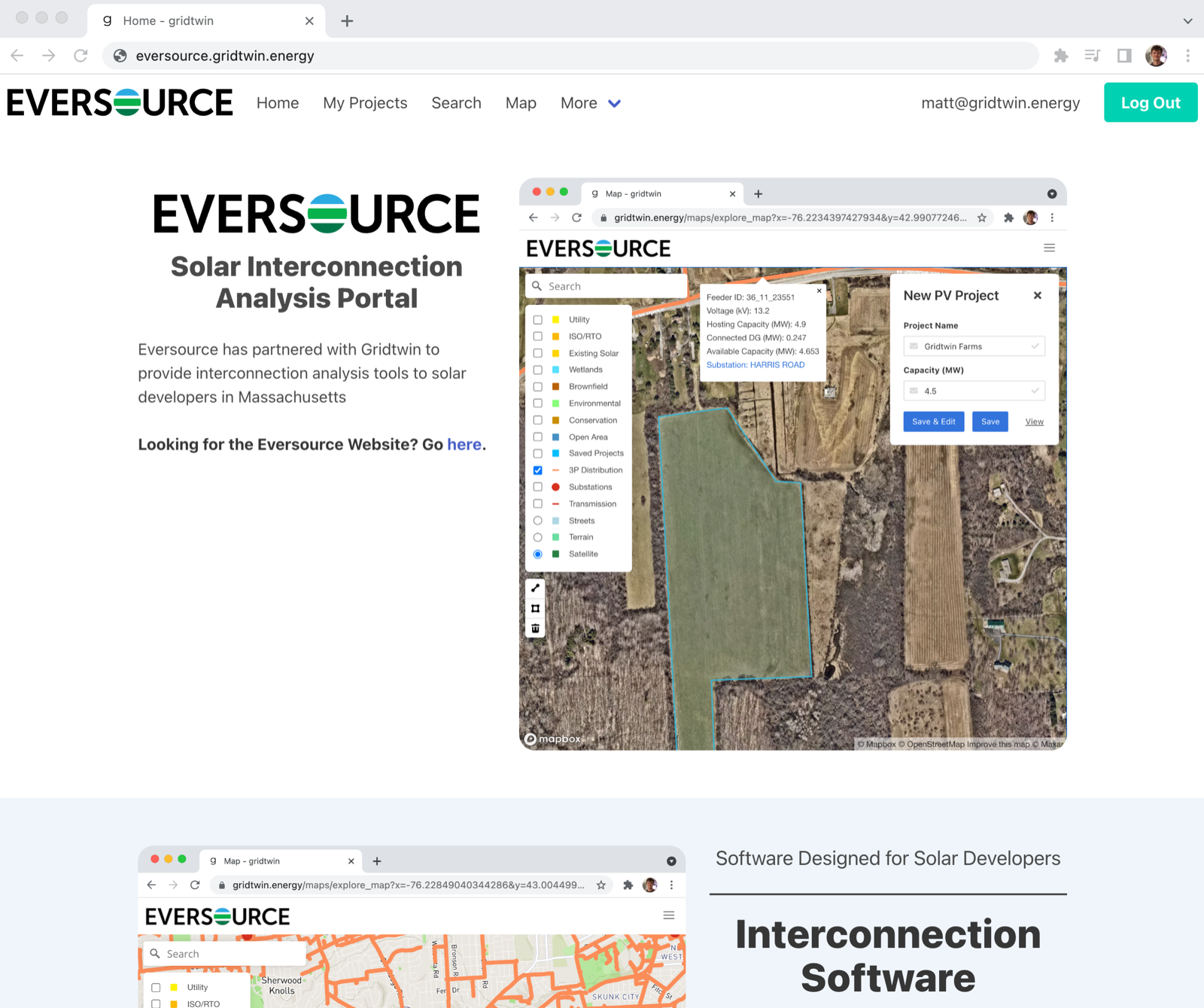Select the Satellite basemap radio

pyautogui.click(x=537, y=554)
